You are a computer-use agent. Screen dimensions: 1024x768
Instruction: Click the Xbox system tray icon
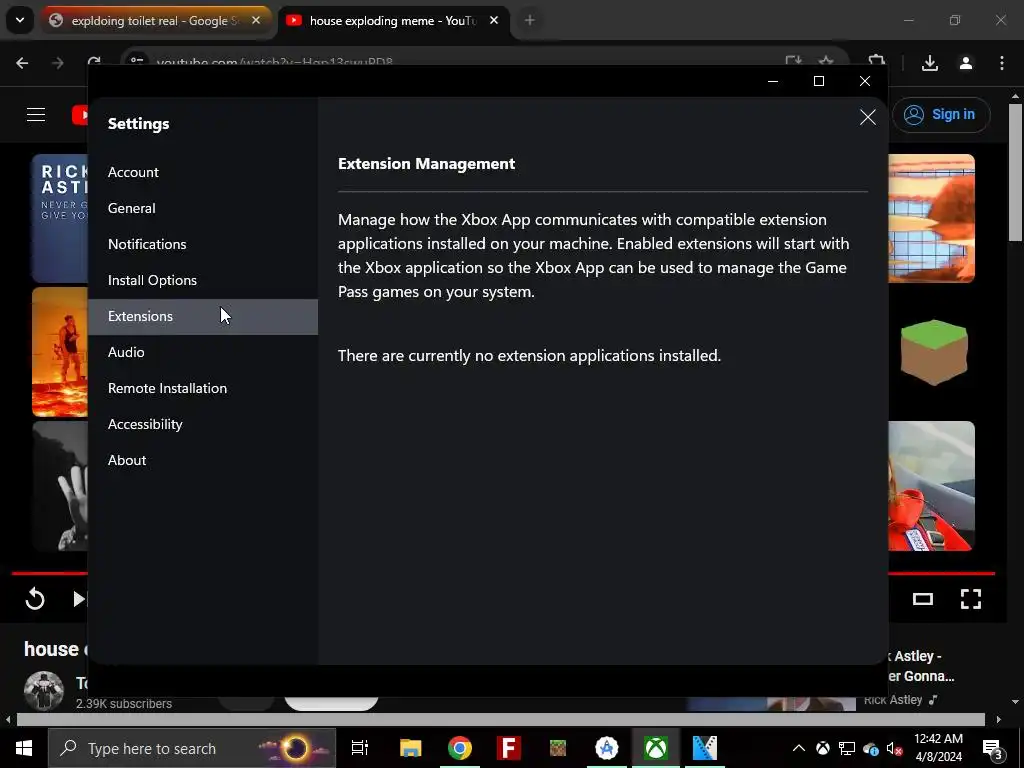823,748
